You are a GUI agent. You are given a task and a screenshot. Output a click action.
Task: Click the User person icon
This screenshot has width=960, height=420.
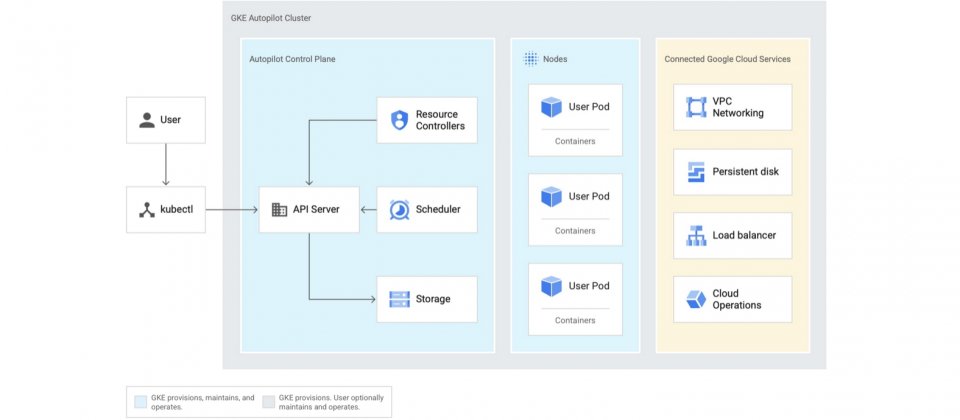[147, 120]
